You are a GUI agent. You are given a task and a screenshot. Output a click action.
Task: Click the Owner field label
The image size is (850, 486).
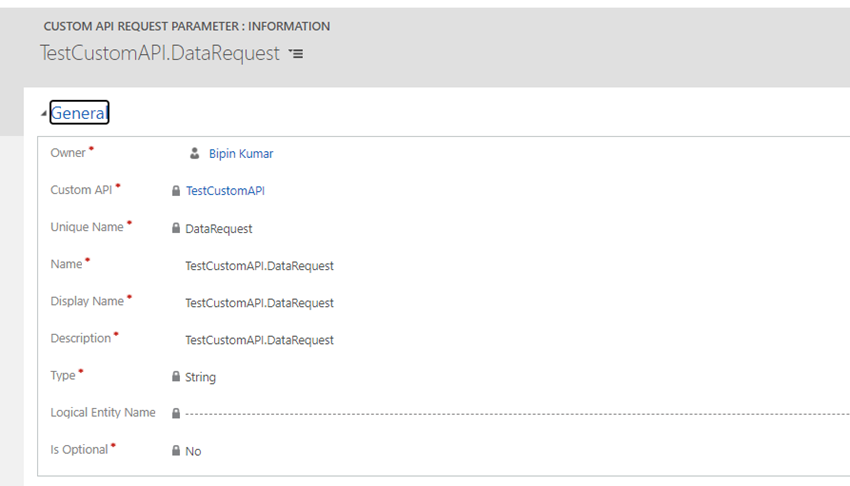(x=68, y=153)
